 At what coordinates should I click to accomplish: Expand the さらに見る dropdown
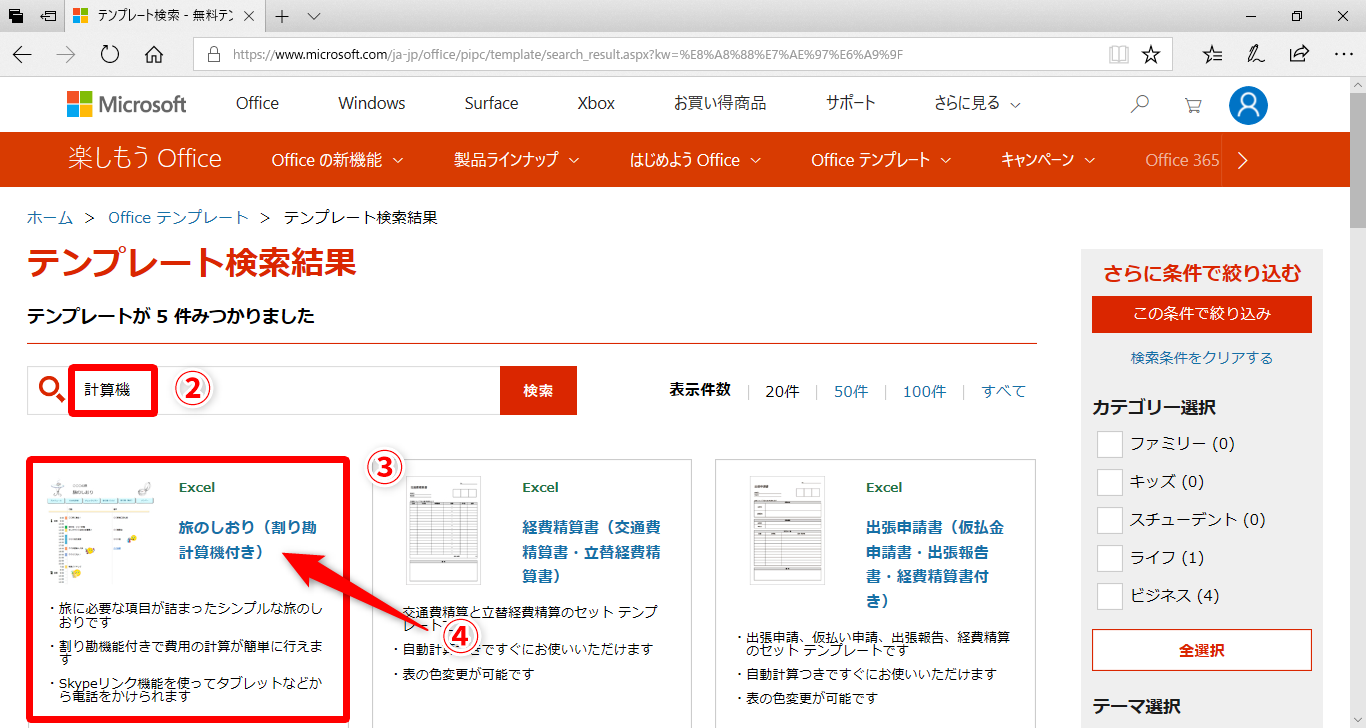(977, 103)
